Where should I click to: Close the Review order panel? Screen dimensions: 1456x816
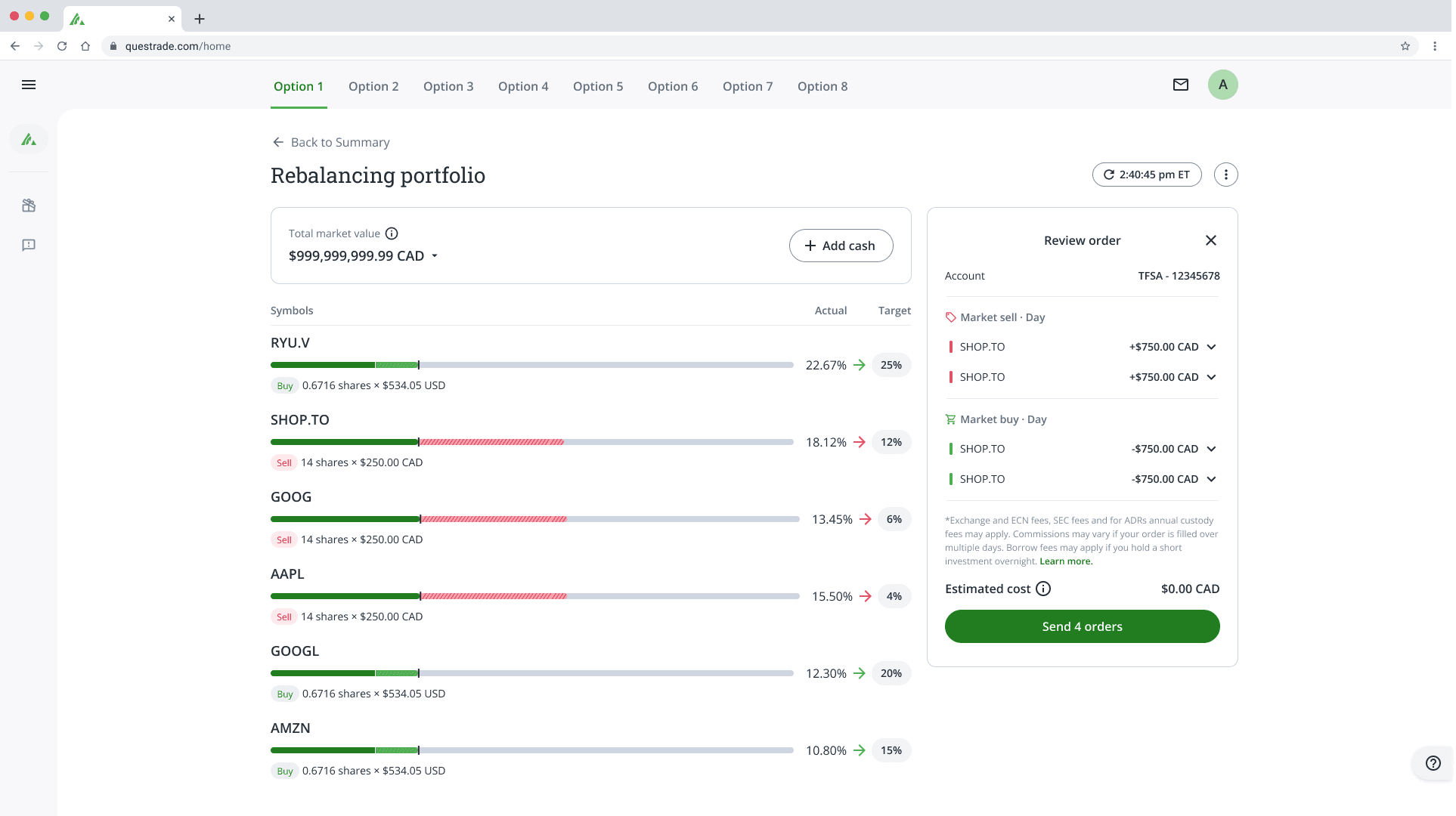click(1210, 240)
